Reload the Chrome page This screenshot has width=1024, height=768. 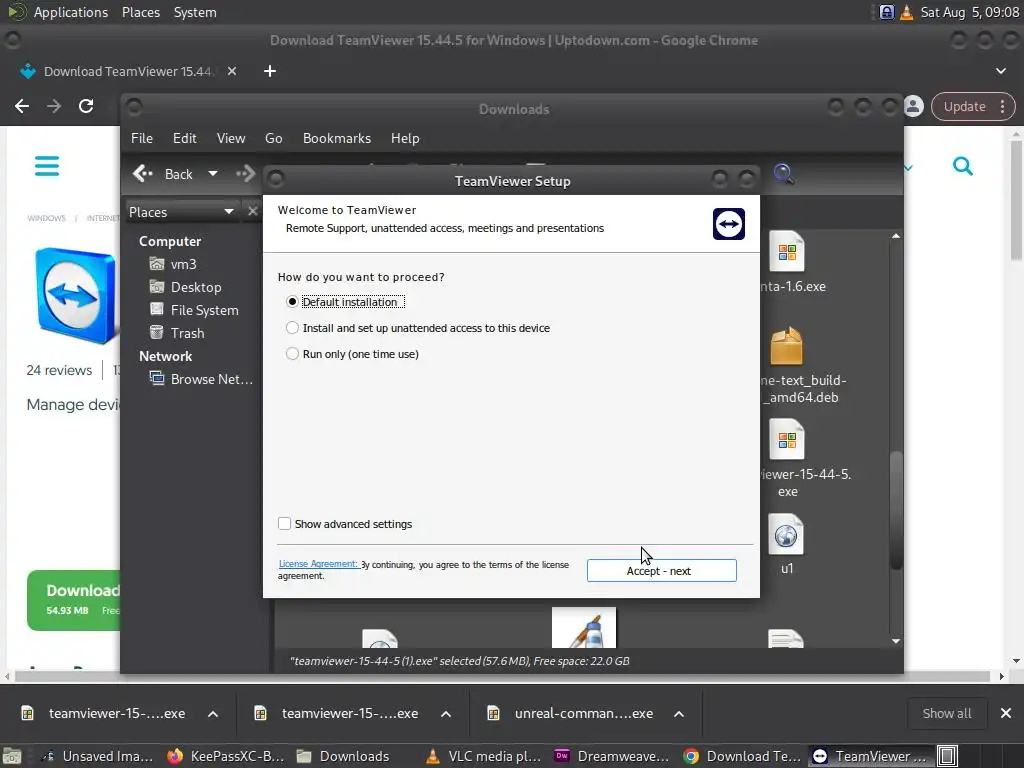point(86,106)
